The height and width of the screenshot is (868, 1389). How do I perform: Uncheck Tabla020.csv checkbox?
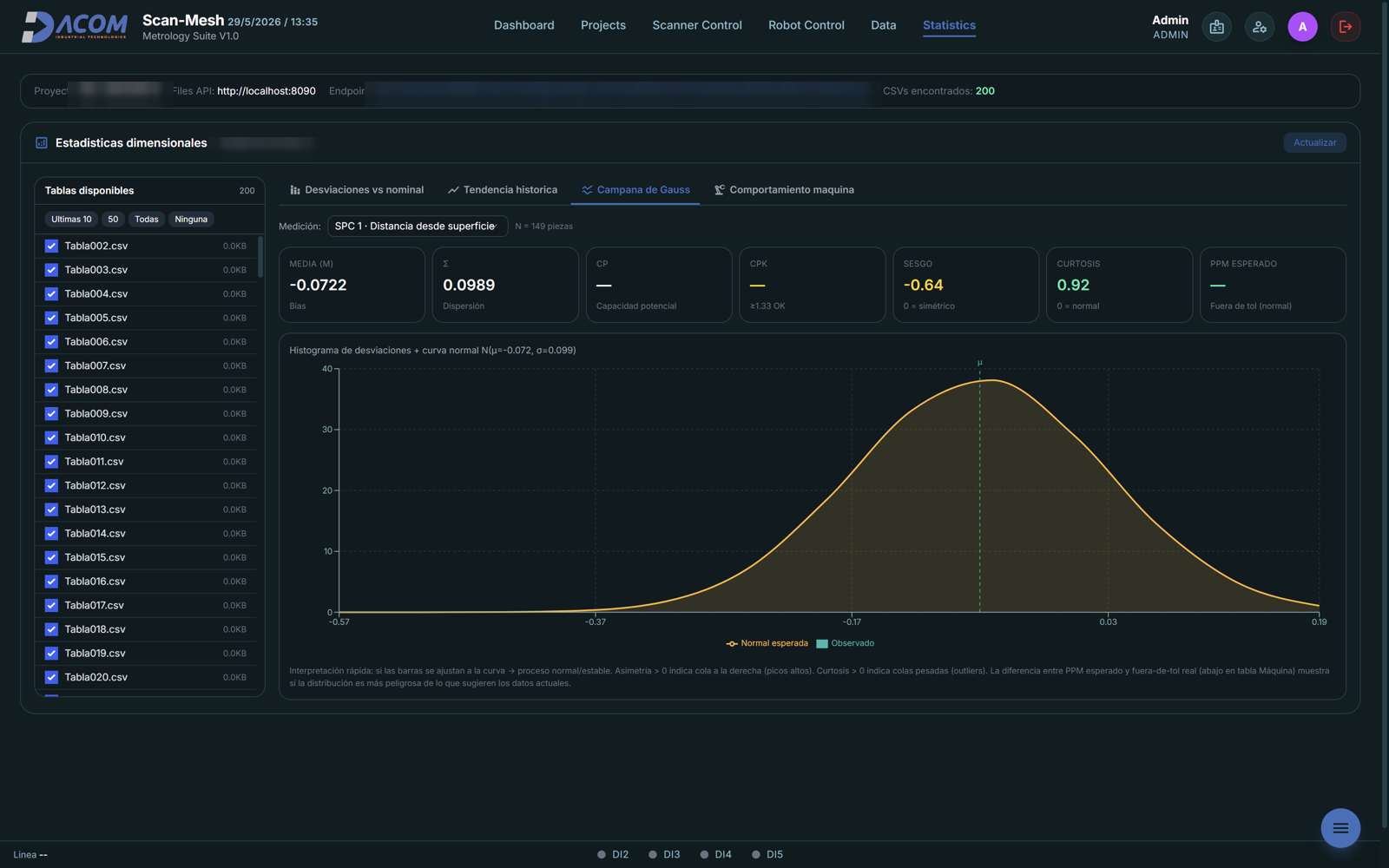click(x=51, y=677)
